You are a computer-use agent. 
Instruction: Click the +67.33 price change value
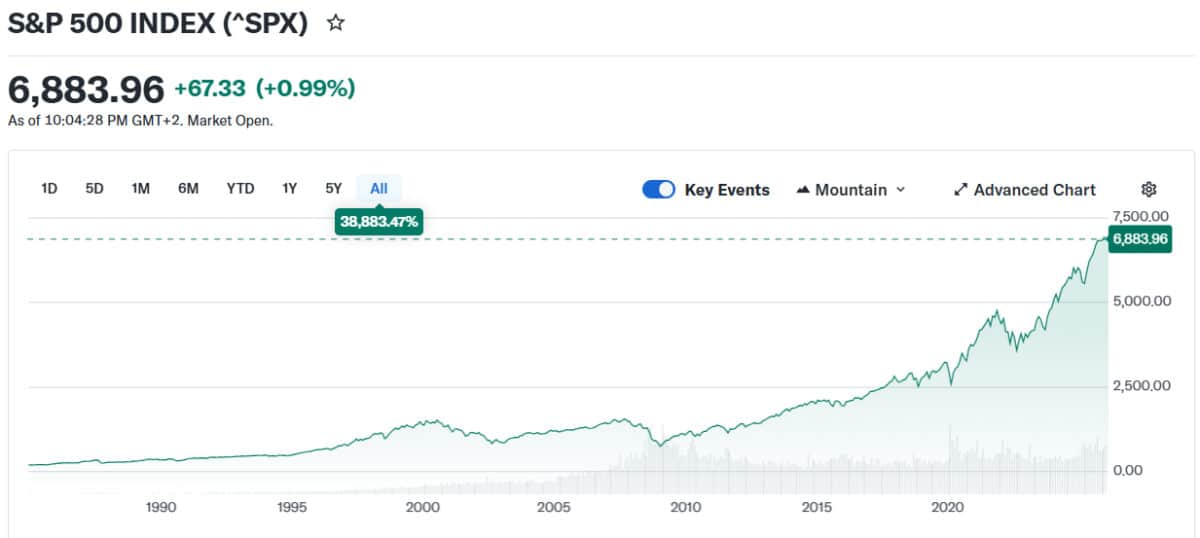pos(210,89)
